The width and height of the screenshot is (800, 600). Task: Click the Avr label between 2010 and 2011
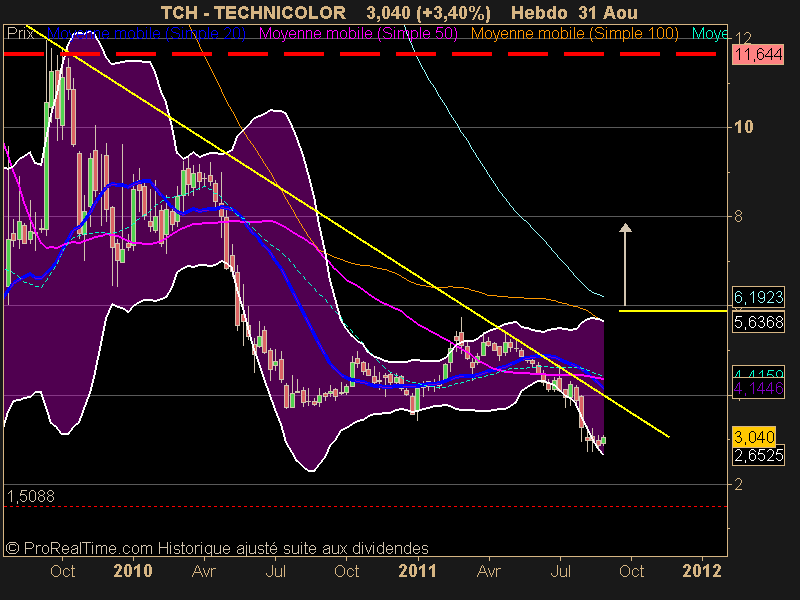(204, 571)
